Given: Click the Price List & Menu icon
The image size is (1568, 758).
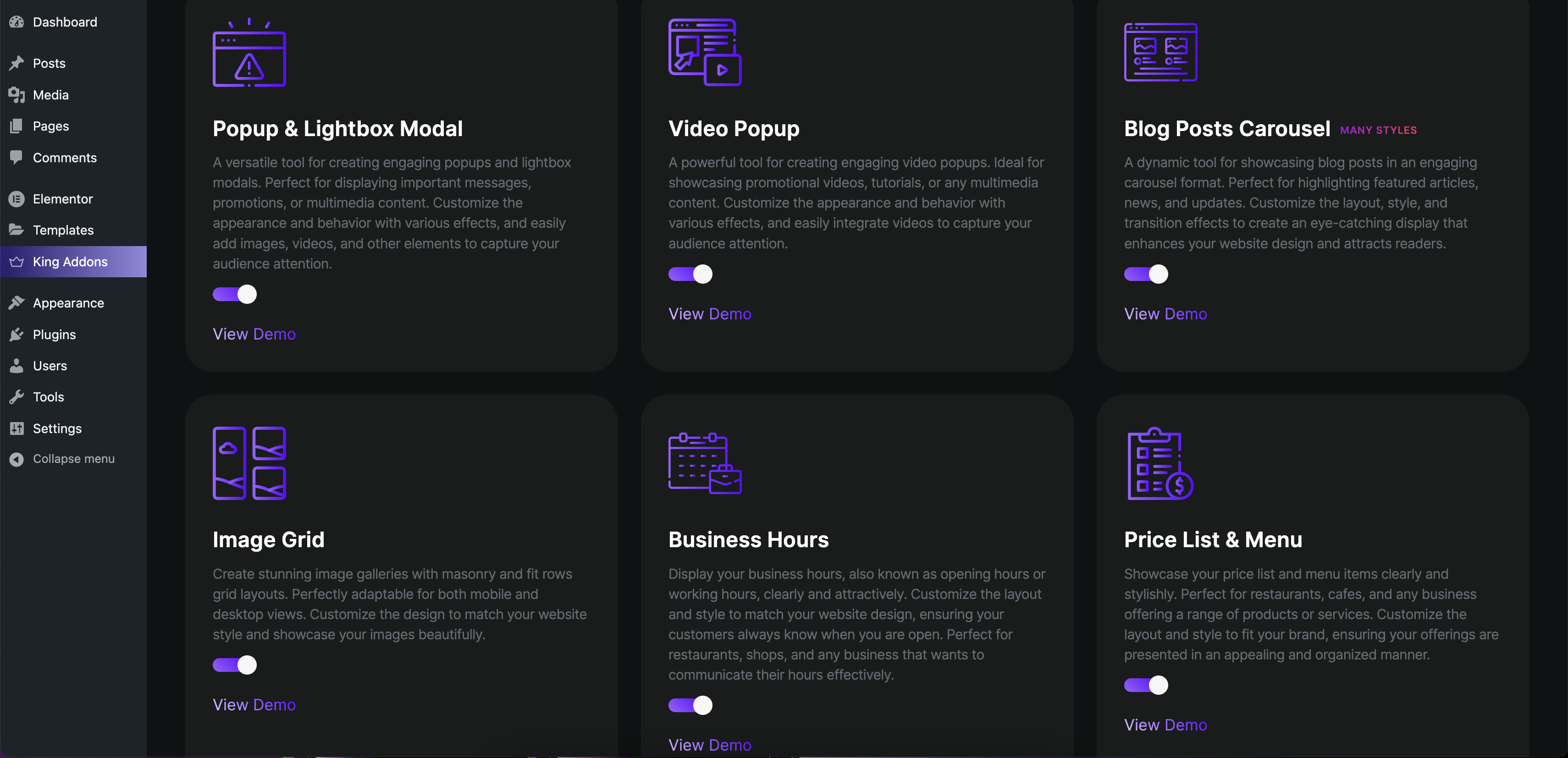Looking at the screenshot, I should click(x=1160, y=463).
